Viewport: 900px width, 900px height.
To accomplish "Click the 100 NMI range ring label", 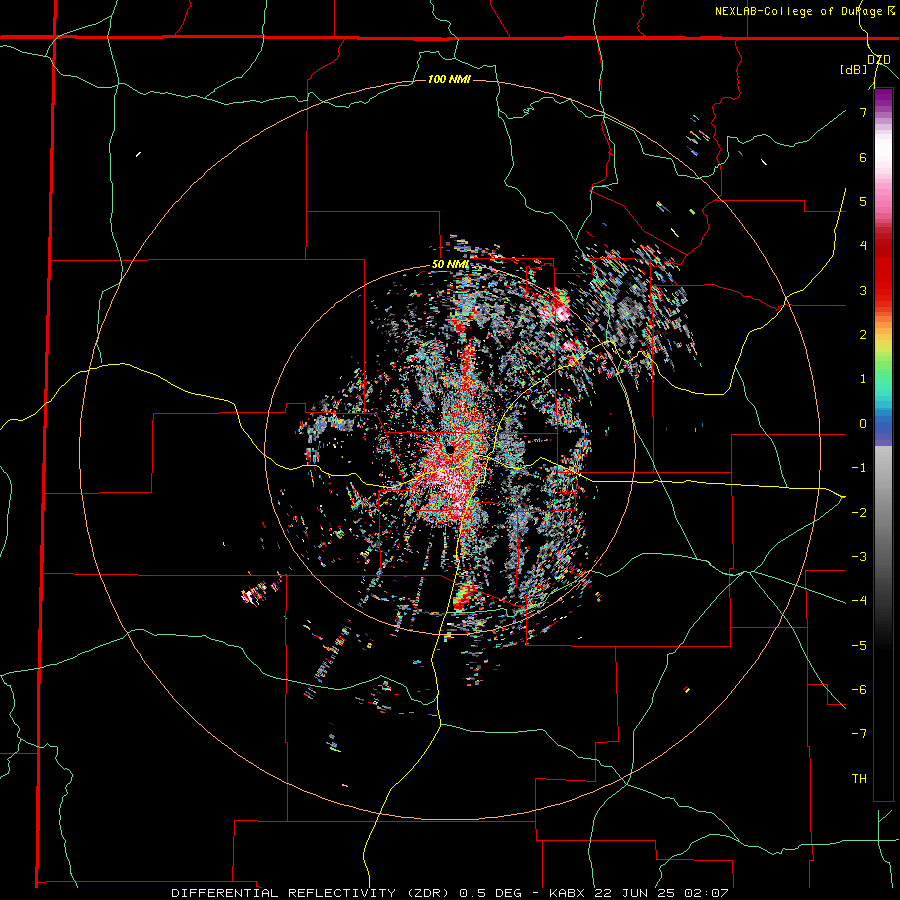I will click(449, 79).
